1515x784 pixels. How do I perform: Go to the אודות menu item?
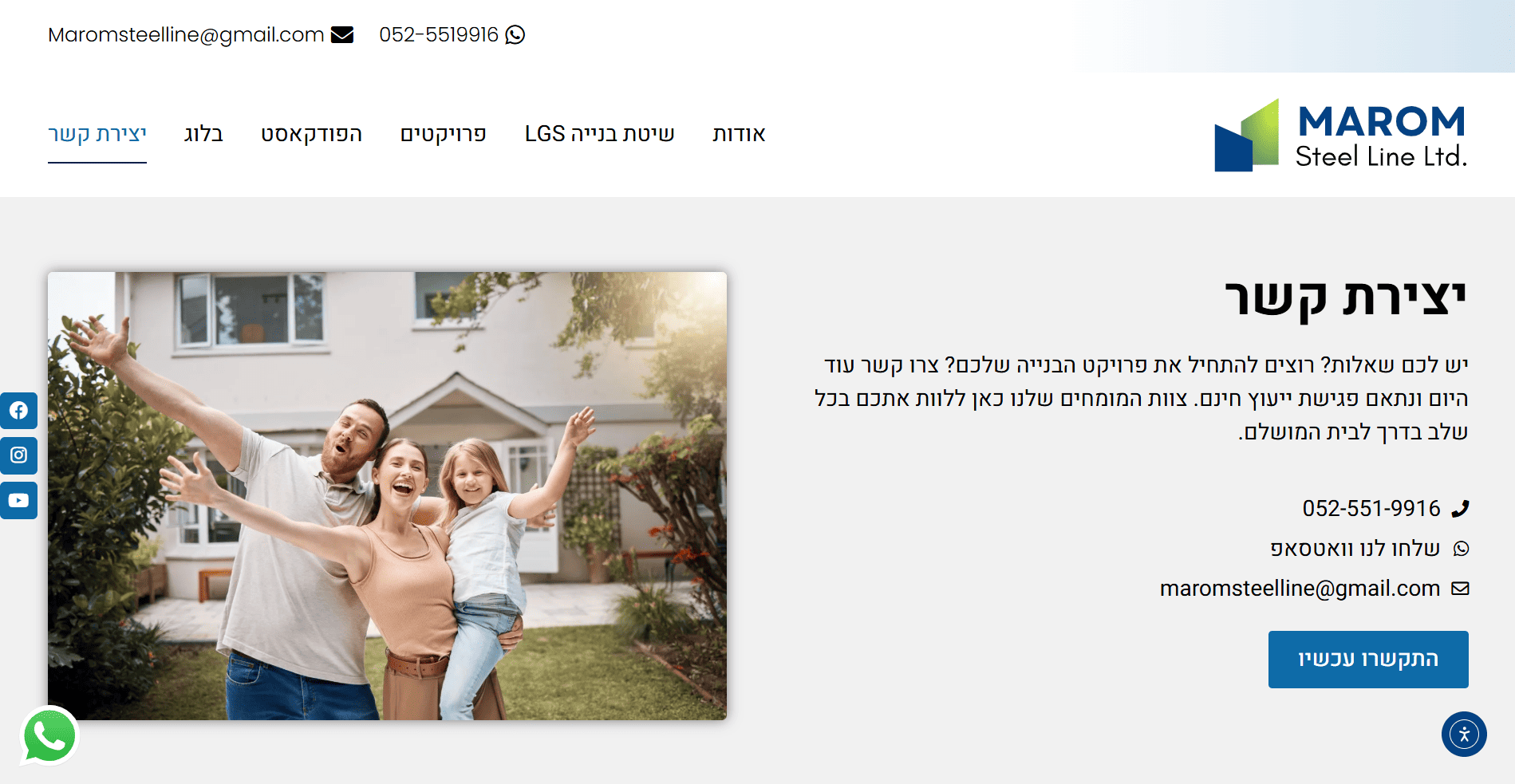pos(739,134)
